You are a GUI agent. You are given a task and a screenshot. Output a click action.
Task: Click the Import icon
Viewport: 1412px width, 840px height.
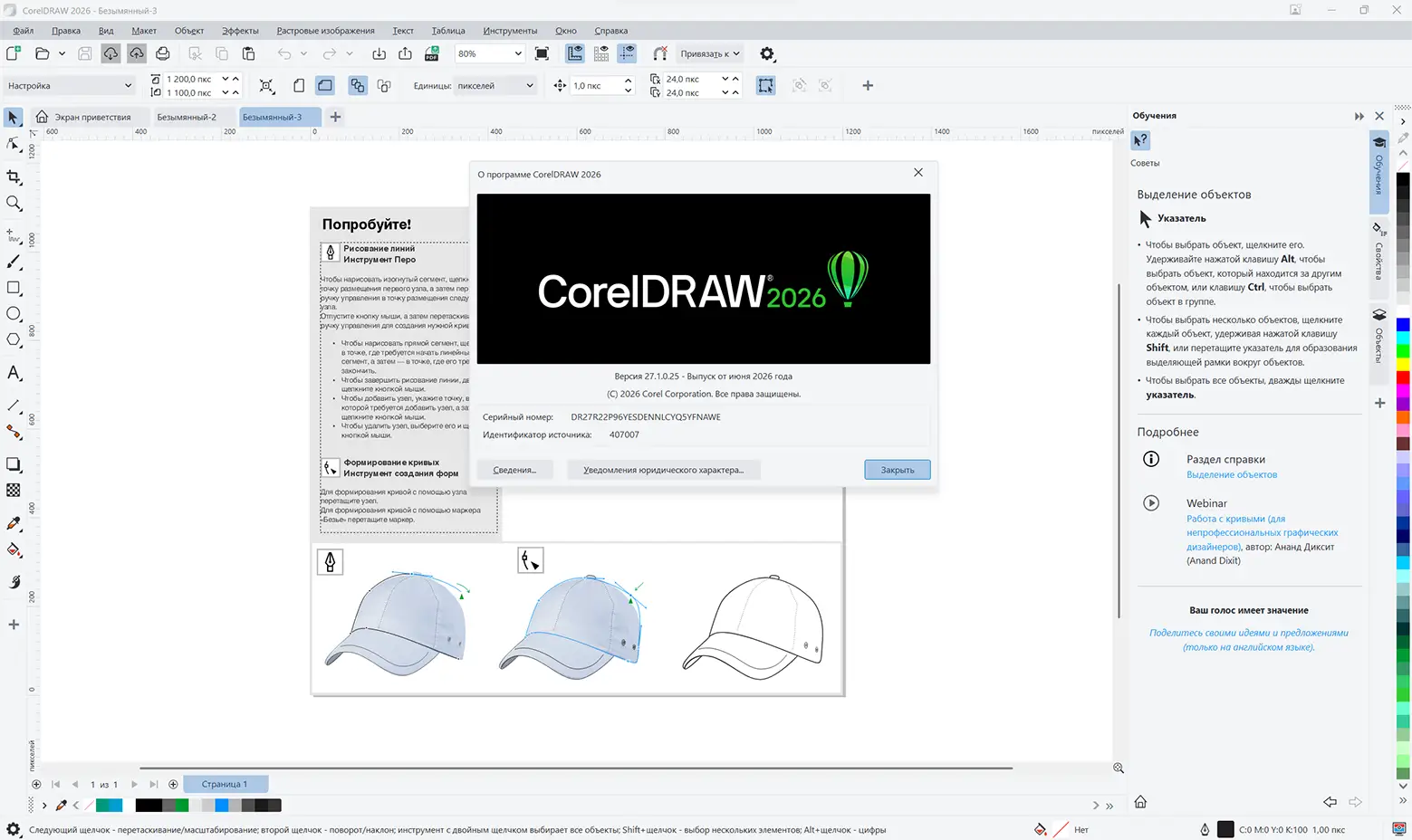(x=379, y=53)
